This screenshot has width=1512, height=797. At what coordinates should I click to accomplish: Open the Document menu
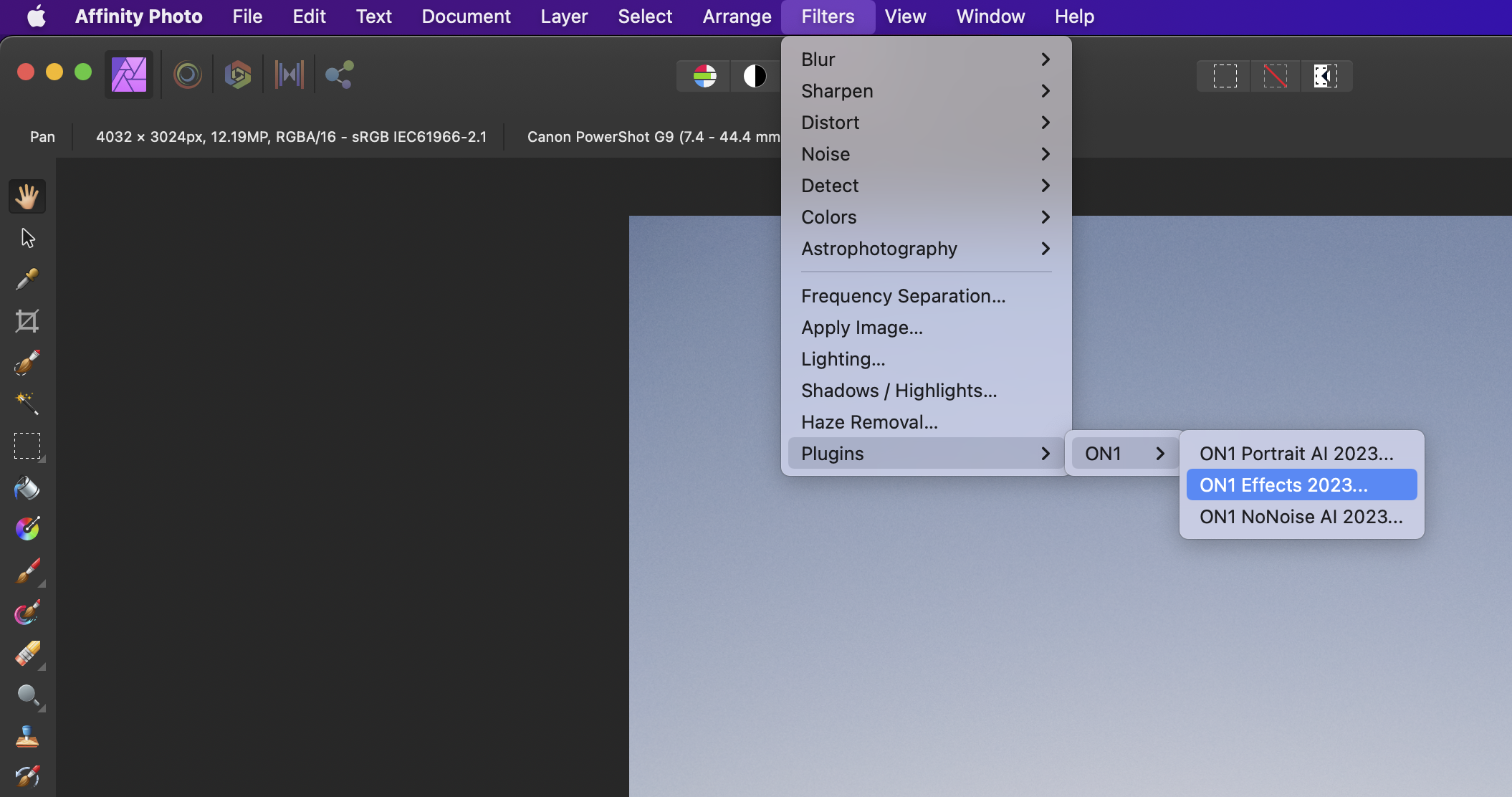pos(466,16)
